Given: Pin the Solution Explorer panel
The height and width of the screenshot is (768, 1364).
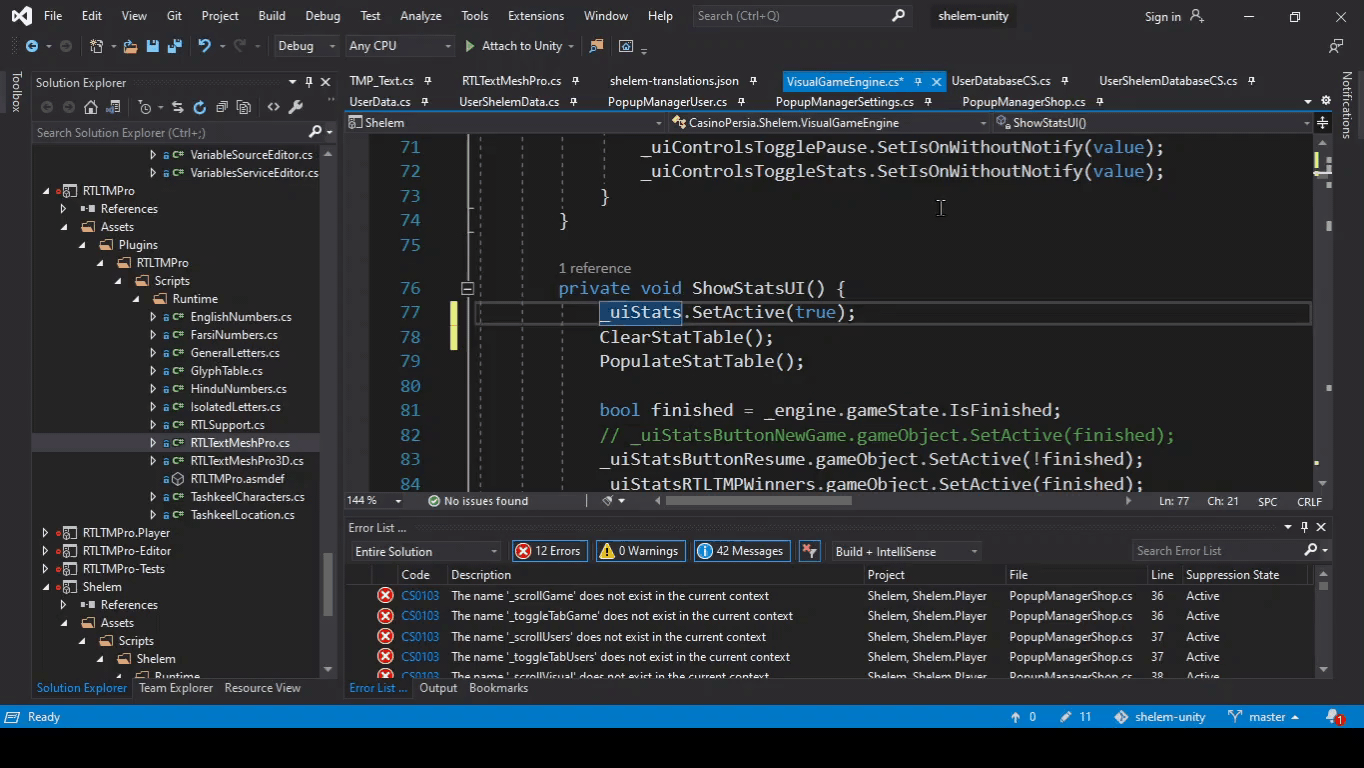Looking at the screenshot, I should [x=309, y=82].
